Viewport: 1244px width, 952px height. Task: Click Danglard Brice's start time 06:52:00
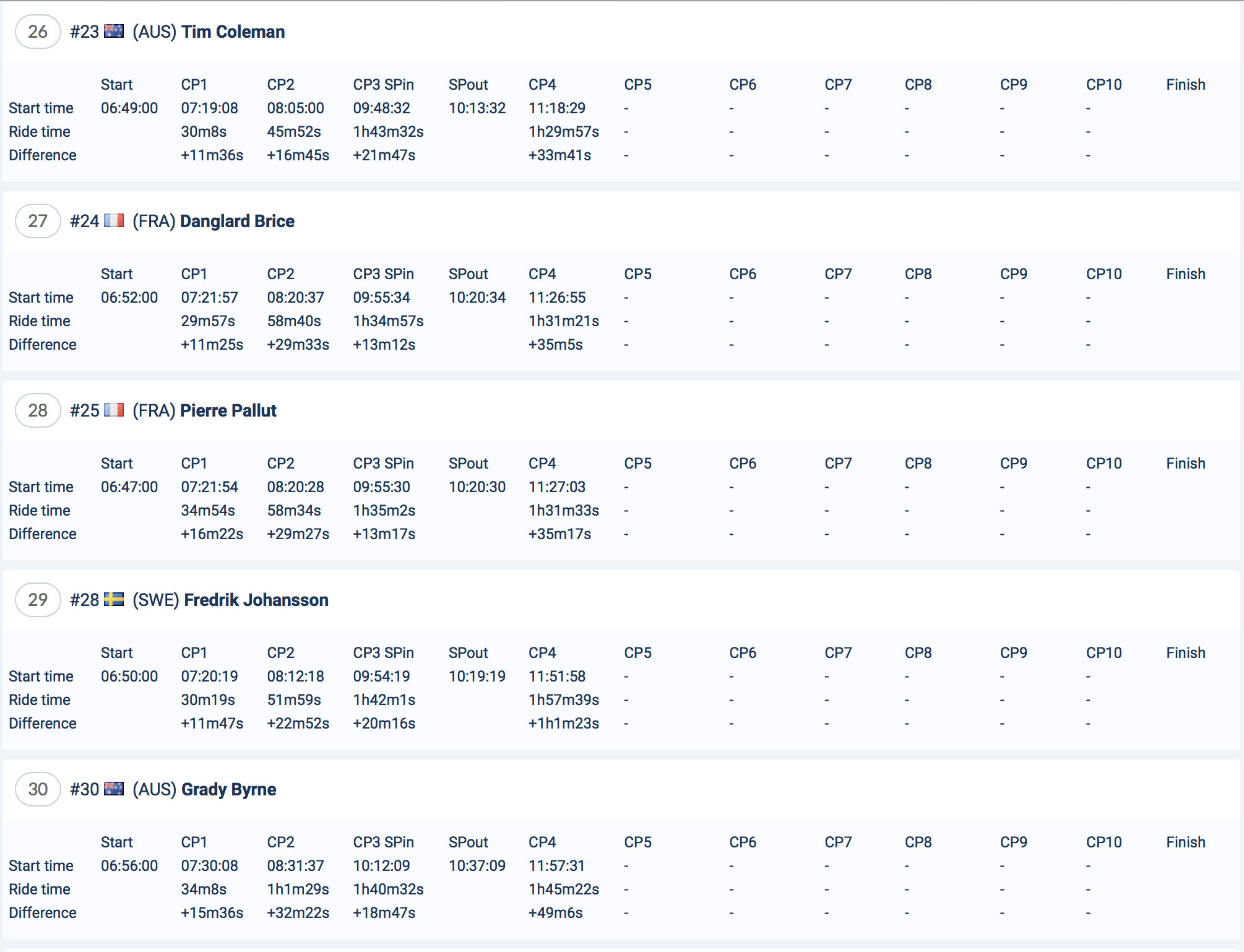(129, 298)
